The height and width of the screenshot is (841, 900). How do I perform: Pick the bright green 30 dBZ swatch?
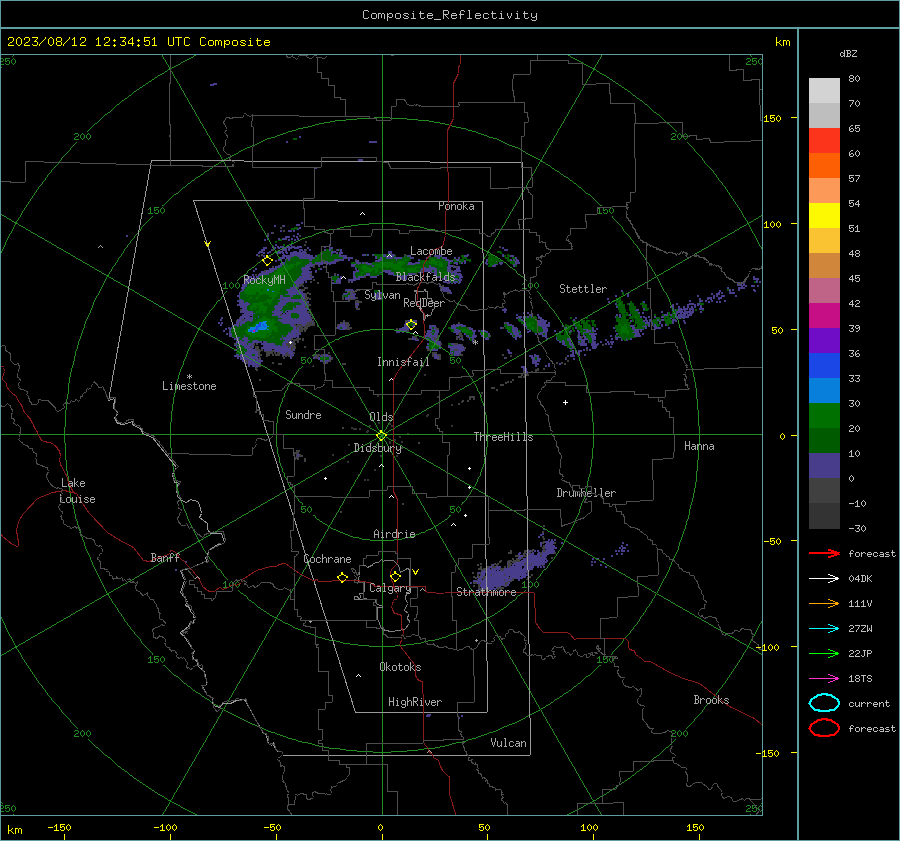click(824, 415)
